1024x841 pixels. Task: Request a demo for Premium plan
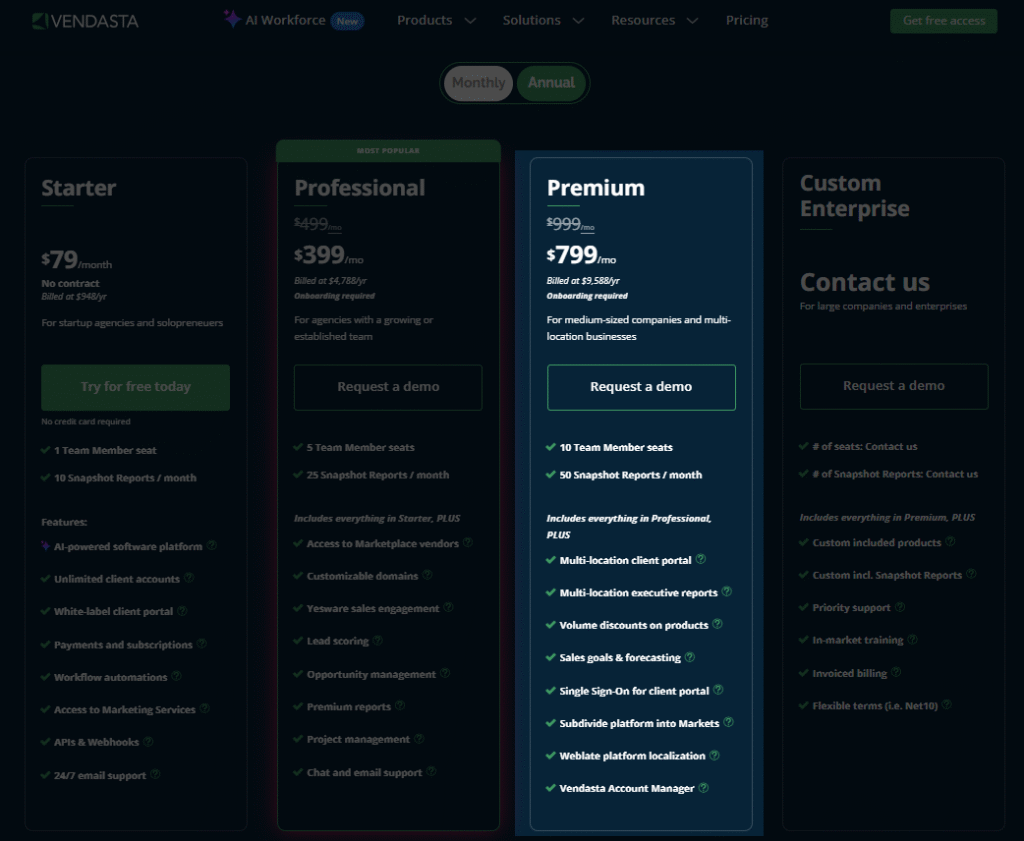tap(641, 387)
